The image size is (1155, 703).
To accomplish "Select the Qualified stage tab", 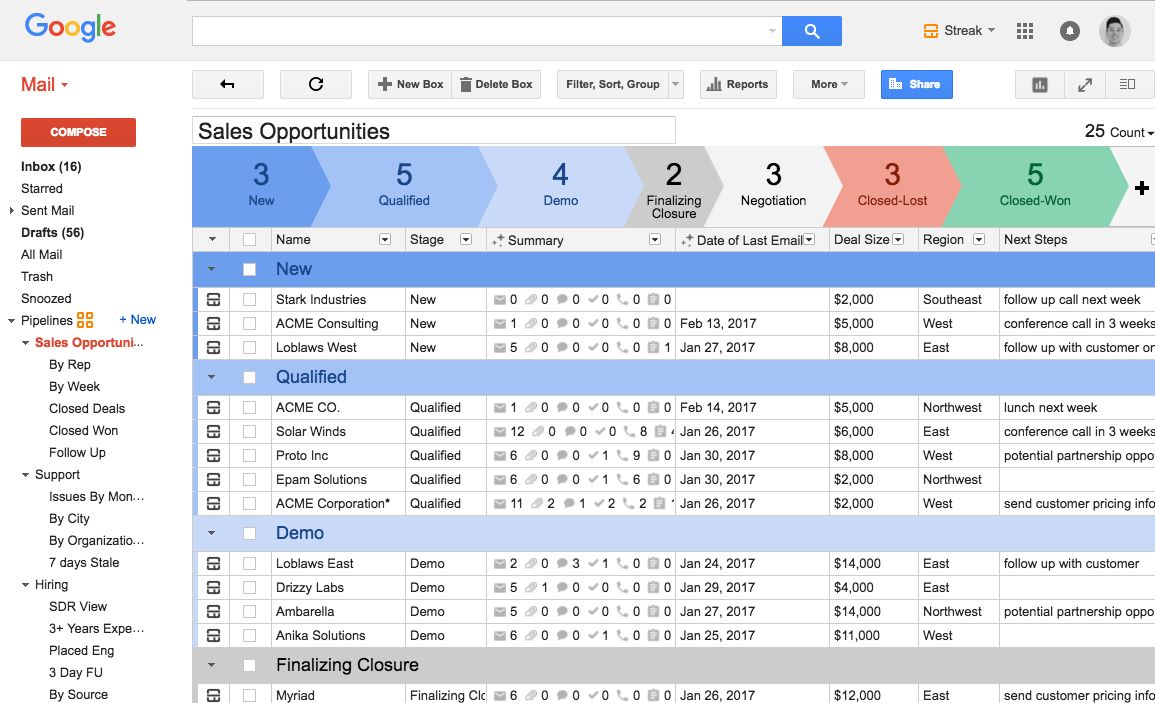I will (x=404, y=186).
